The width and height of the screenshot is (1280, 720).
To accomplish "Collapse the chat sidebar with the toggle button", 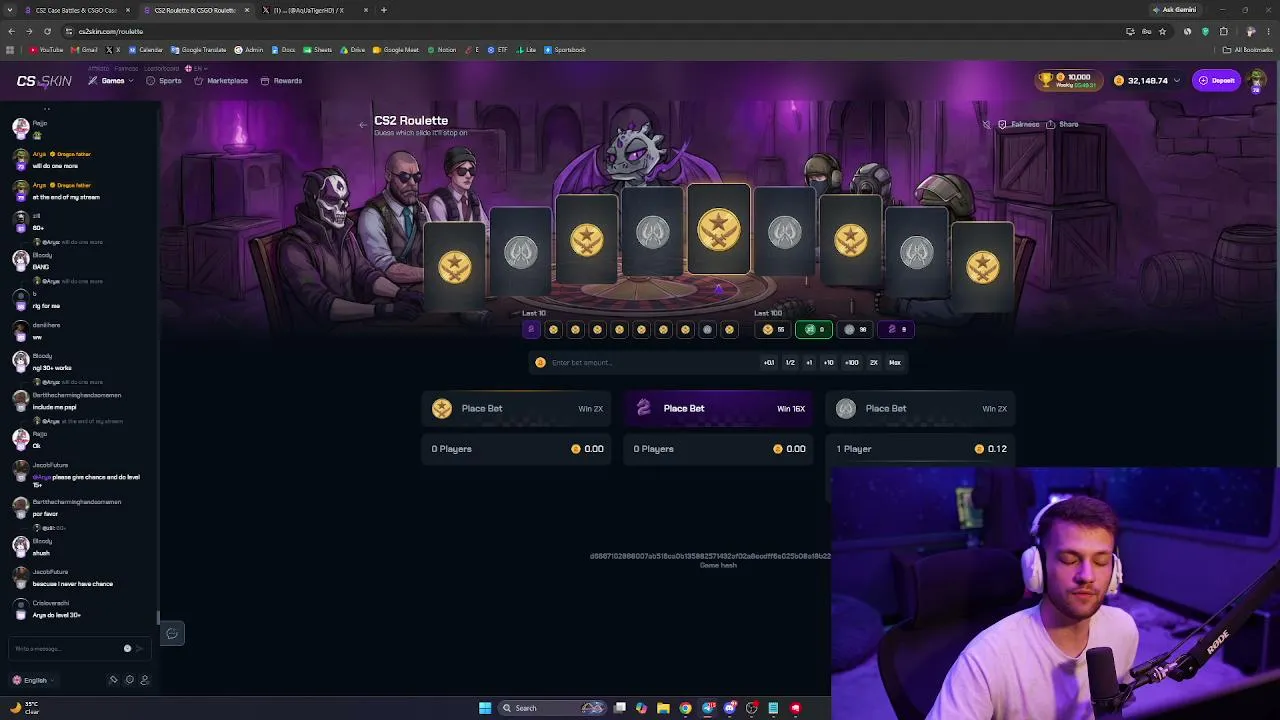I will 172,634.
